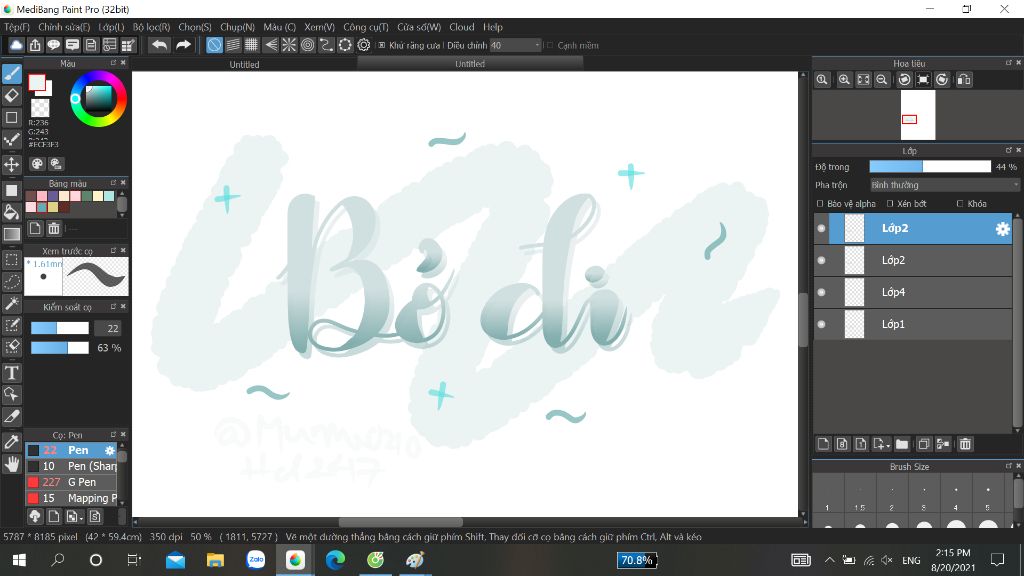
Task: Select the Move tool
Action: [x=12, y=164]
